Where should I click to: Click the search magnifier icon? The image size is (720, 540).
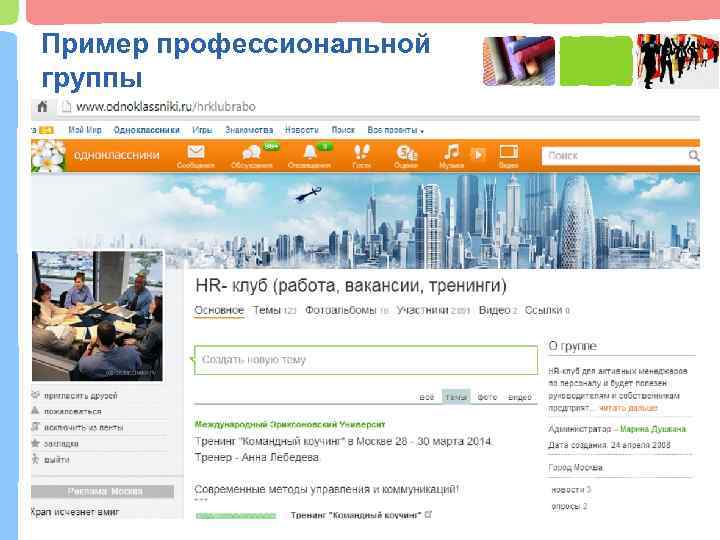point(694,156)
